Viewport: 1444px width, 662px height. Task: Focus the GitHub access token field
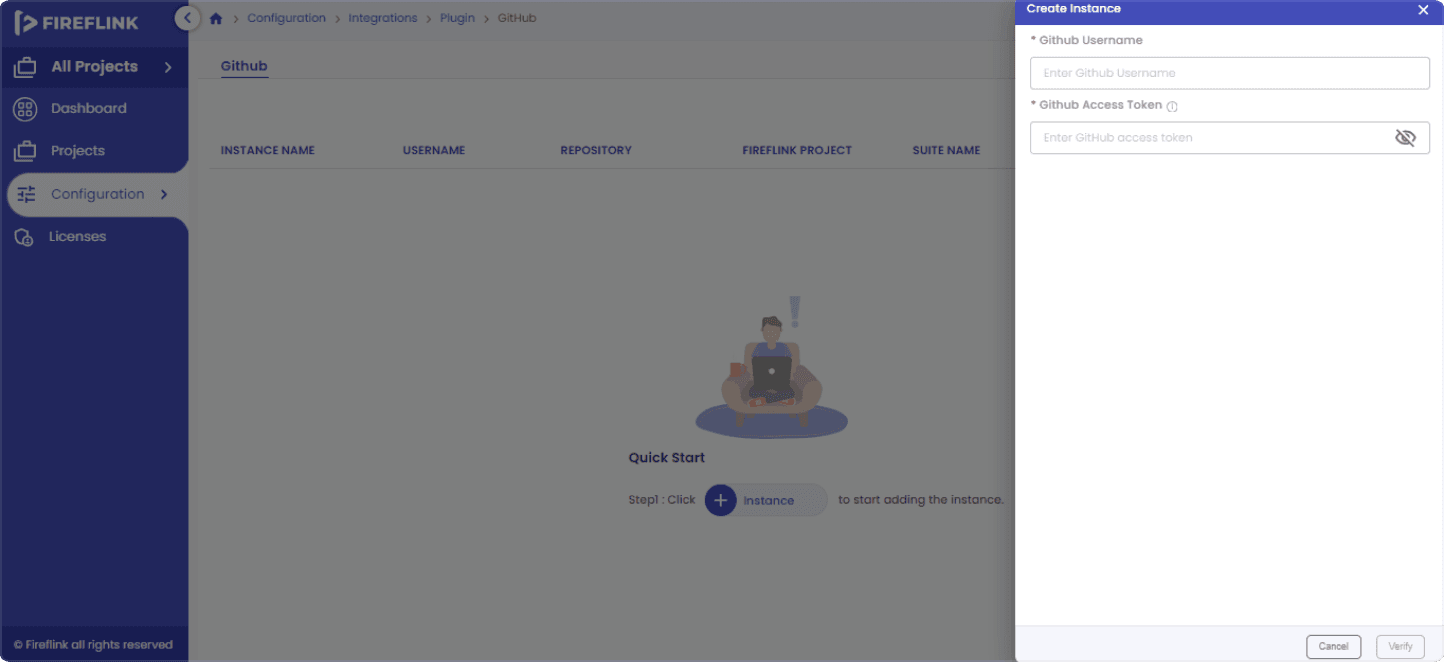coord(1229,138)
